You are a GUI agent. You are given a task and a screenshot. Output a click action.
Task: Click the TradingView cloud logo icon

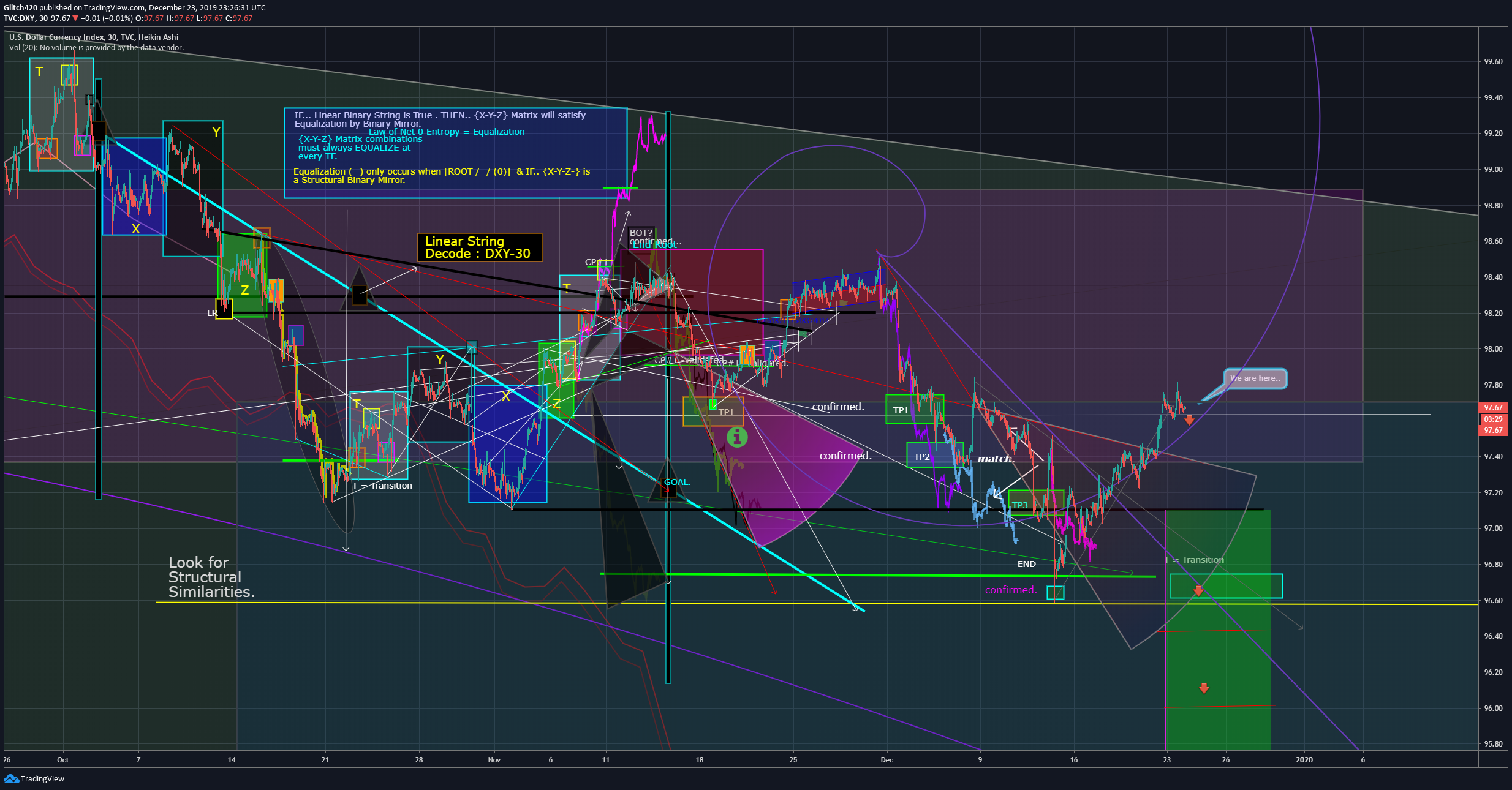11,778
